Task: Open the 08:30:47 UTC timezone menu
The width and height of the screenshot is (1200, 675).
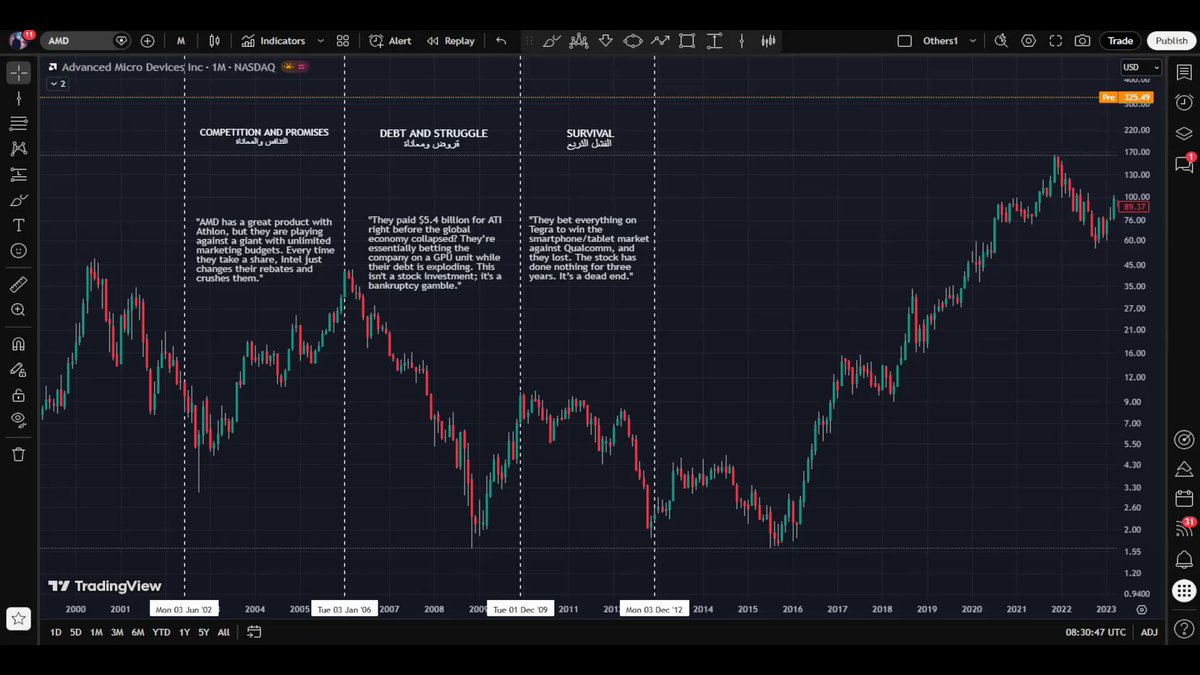Action: click(x=1097, y=632)
